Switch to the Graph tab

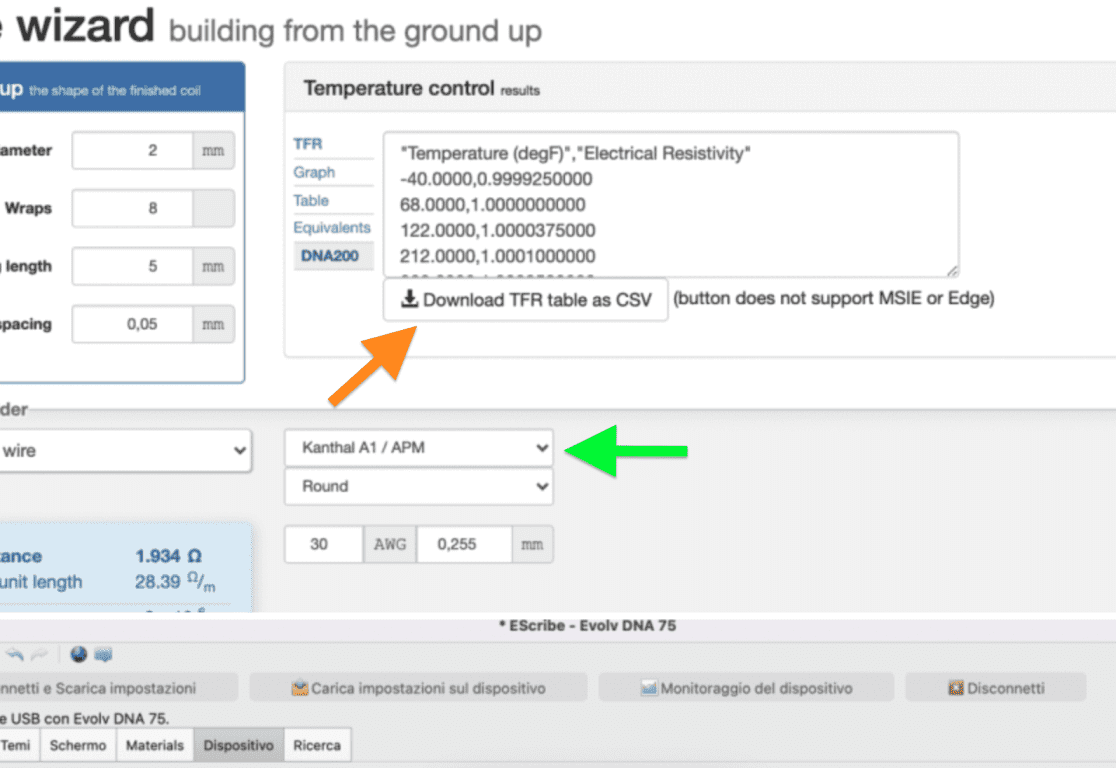pyautogui.click(x=314, y=172)
